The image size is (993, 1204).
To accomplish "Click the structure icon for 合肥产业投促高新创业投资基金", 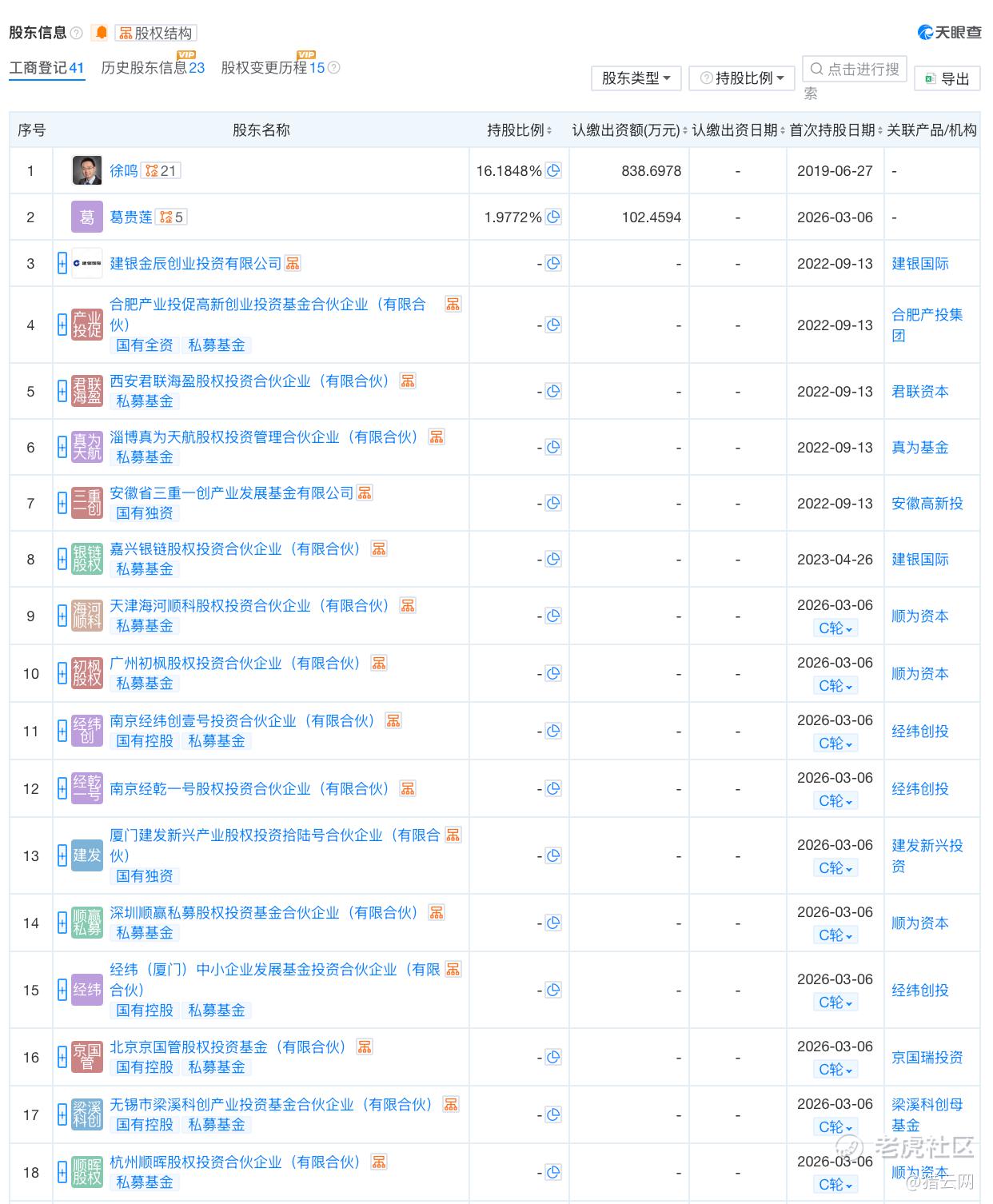I will [453, 304].
